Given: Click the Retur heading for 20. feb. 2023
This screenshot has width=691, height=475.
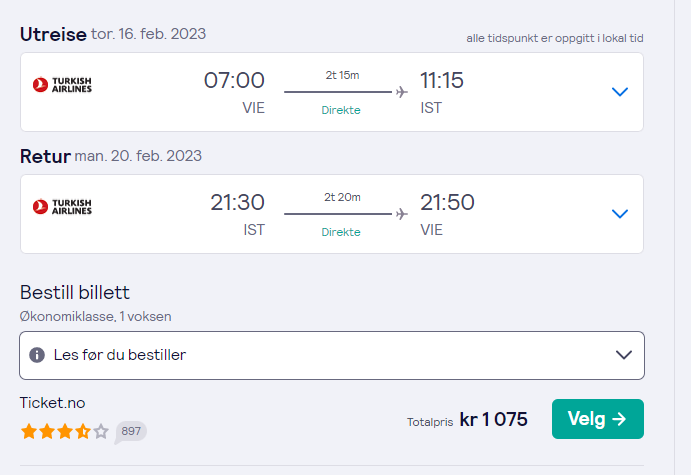Looking at the screenshot, I should (x=111, y=156).
